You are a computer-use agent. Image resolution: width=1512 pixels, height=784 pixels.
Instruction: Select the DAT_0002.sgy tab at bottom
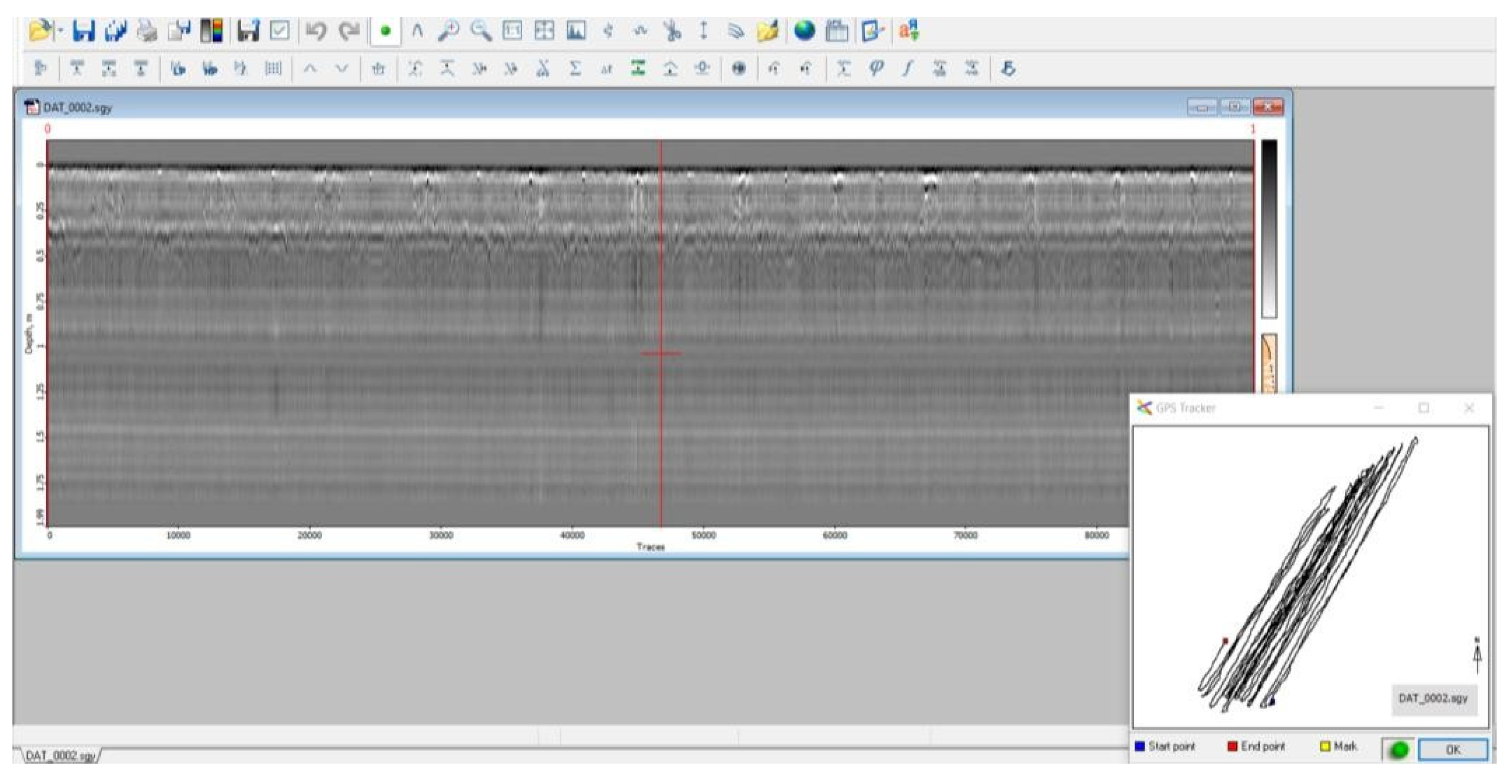(60, 755)
